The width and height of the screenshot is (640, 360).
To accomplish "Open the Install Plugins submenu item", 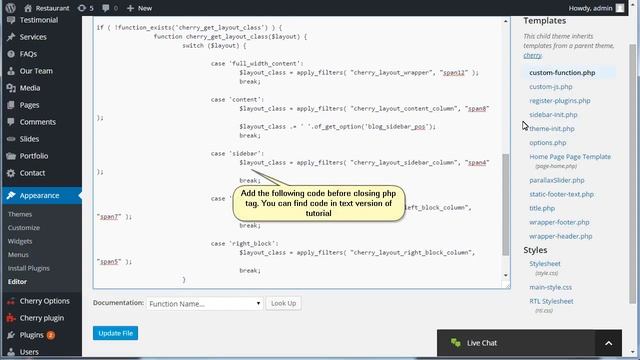I will 29,268.
